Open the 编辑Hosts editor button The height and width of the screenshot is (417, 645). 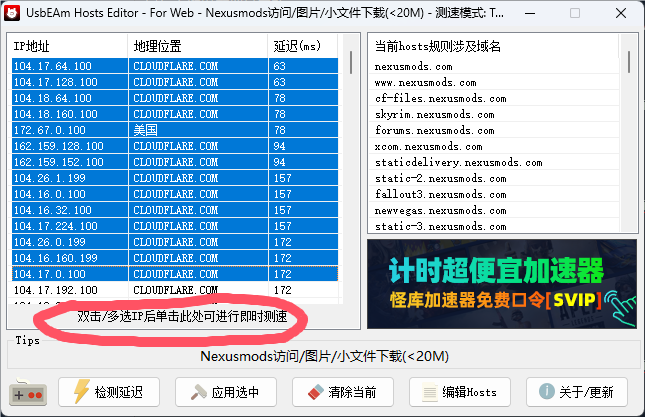[x=460, y=392]
